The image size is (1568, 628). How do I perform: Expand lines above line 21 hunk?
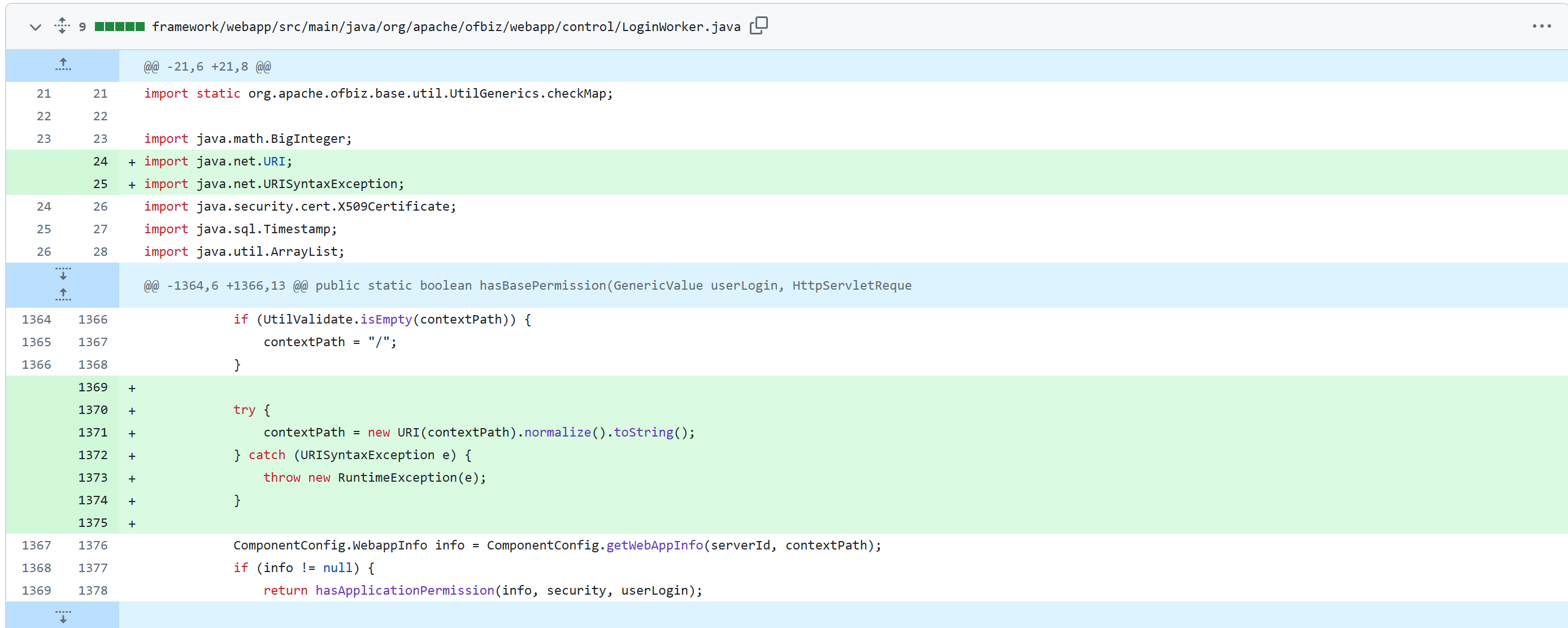pyautogui.click(x=63, y=65)
